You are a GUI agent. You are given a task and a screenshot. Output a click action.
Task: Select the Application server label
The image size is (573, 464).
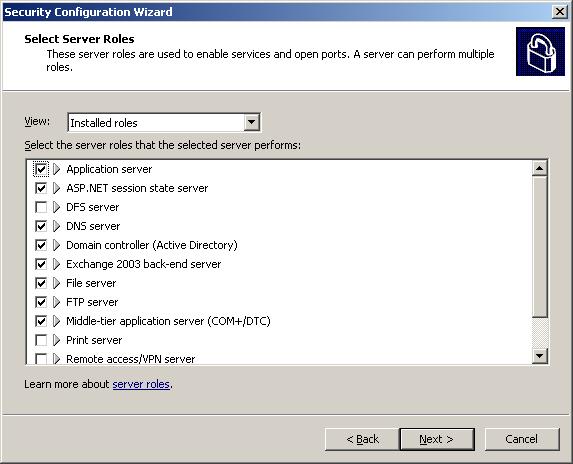(x=109, y=169)
